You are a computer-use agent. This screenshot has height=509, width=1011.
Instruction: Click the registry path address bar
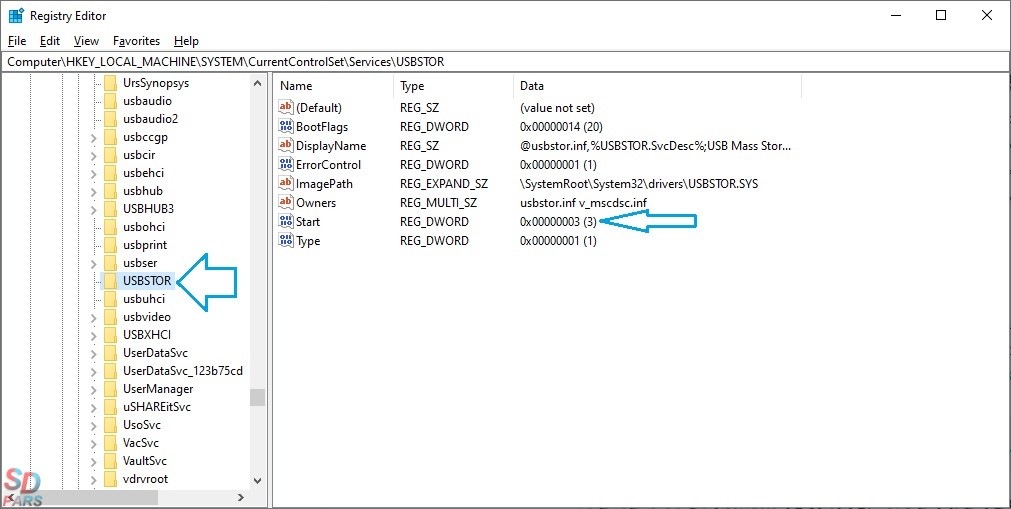[500, 62]
